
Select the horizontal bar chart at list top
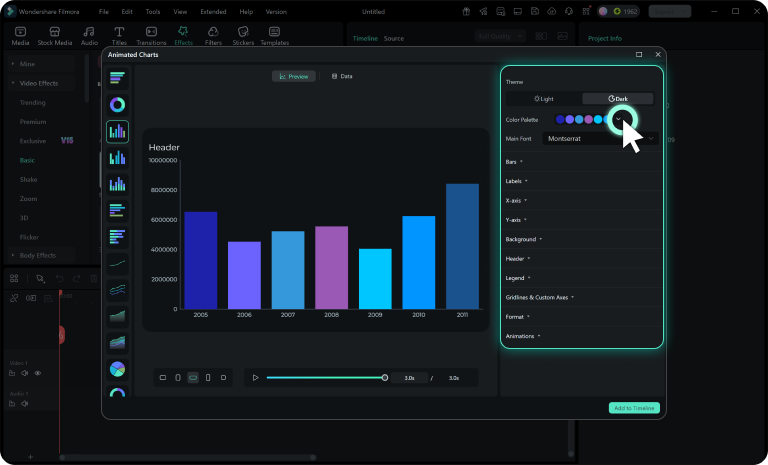[x=118, y=78]
